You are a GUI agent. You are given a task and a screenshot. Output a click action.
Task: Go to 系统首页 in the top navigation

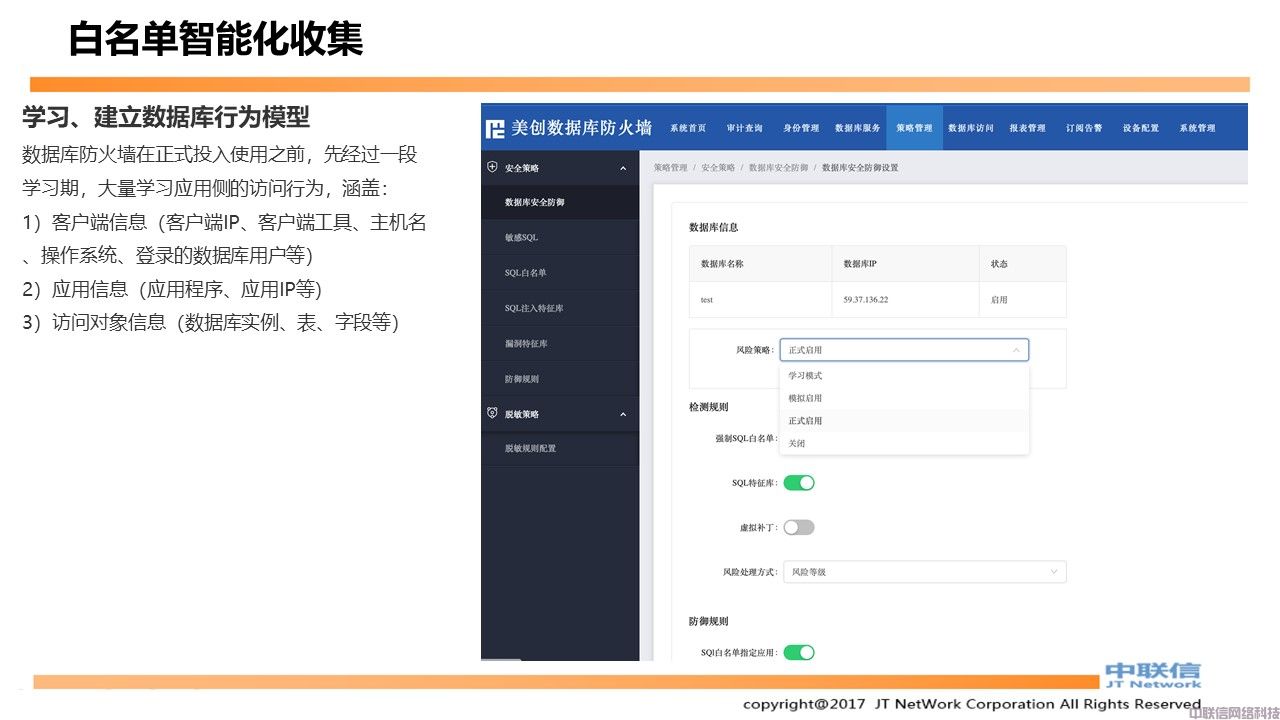[x=688, y=128]
